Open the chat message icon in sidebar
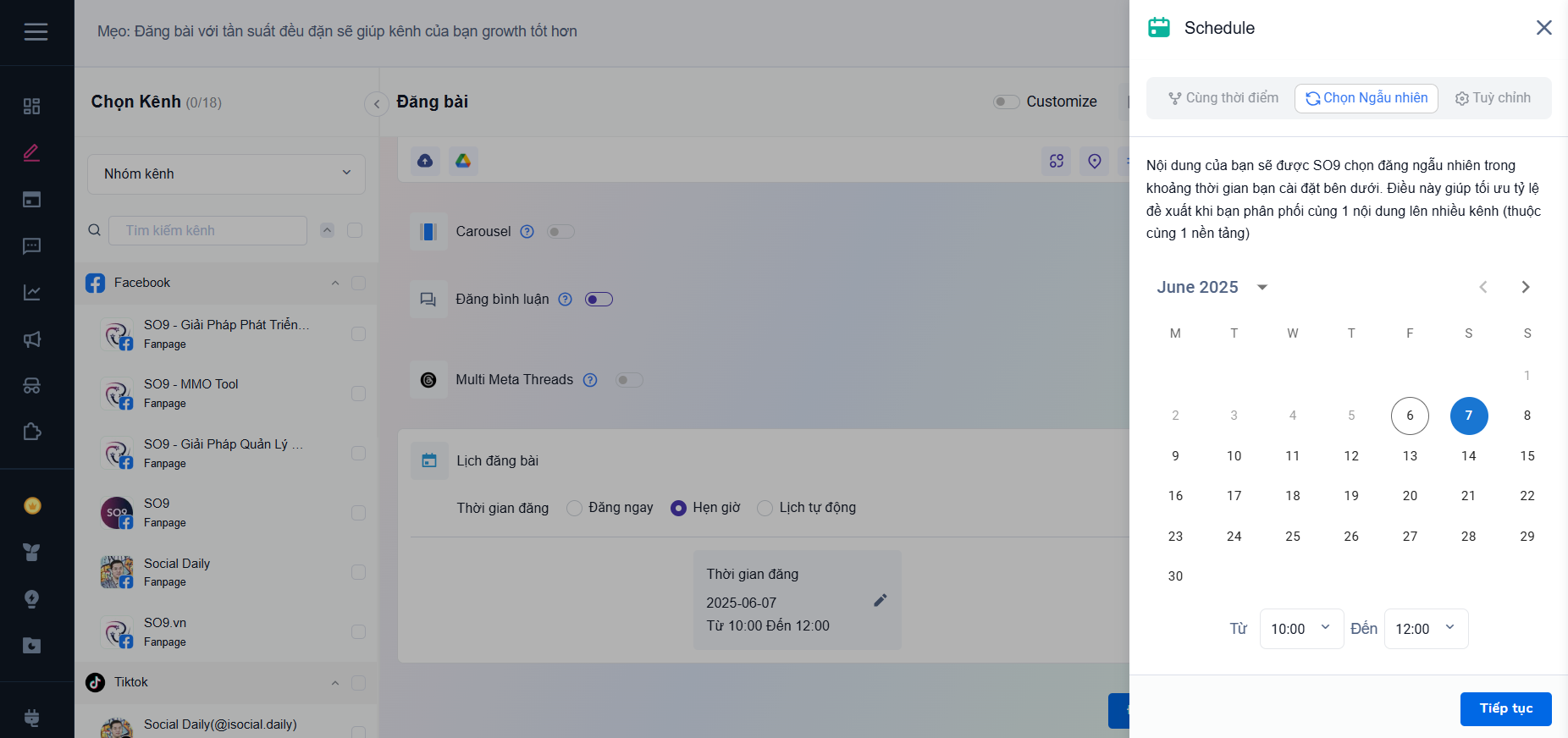The height and width of the screenshot is (738, 1568). (31, 246)
